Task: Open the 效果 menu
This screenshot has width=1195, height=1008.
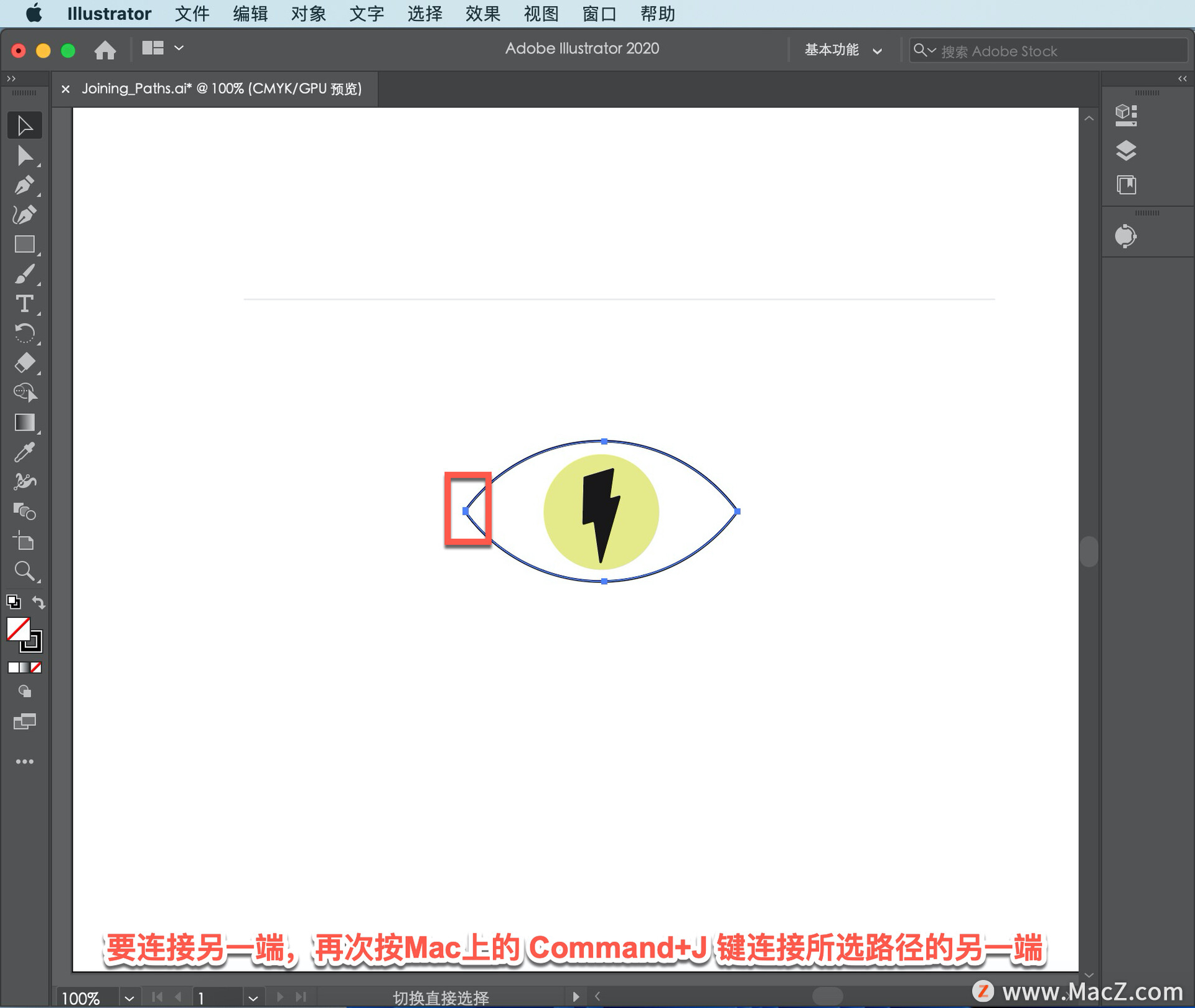Action: [482, 14]
